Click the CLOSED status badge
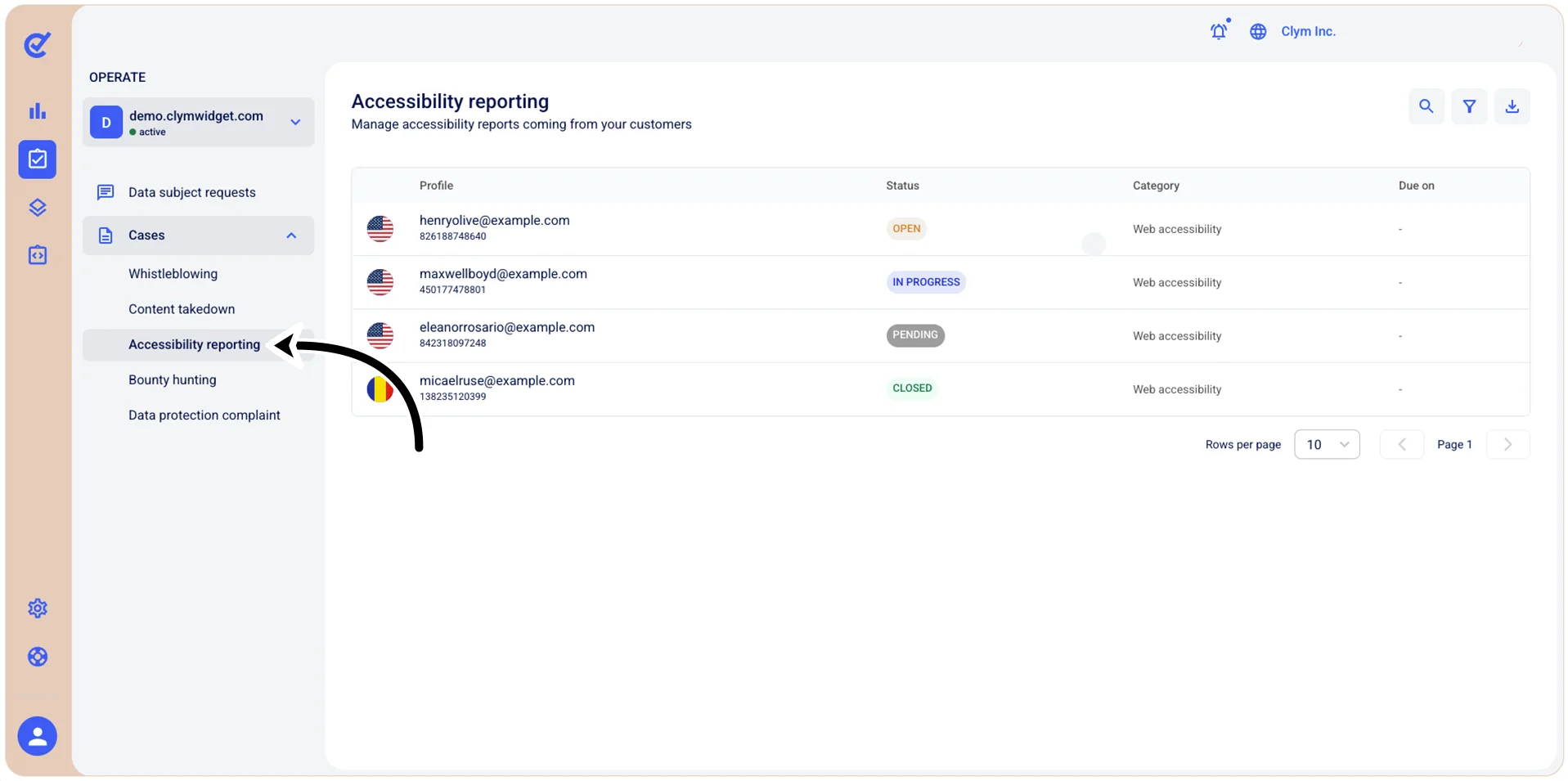The height and width of the screenshot is (781, 1568). 912,388
